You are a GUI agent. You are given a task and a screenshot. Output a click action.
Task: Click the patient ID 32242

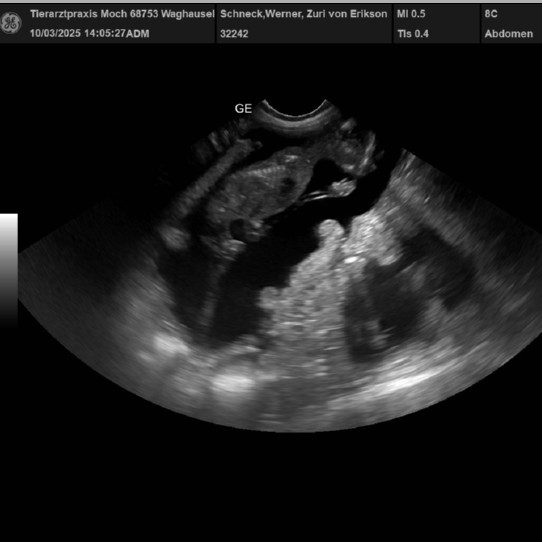point(234,34)
